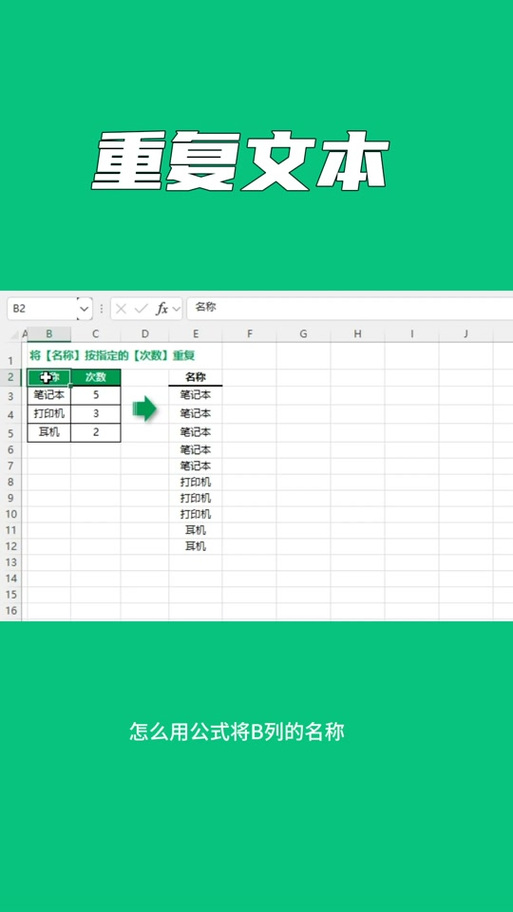Click the title text 将【名称】按指定的【次数】重复
The image size is (513, 912).
click(112, 355)
